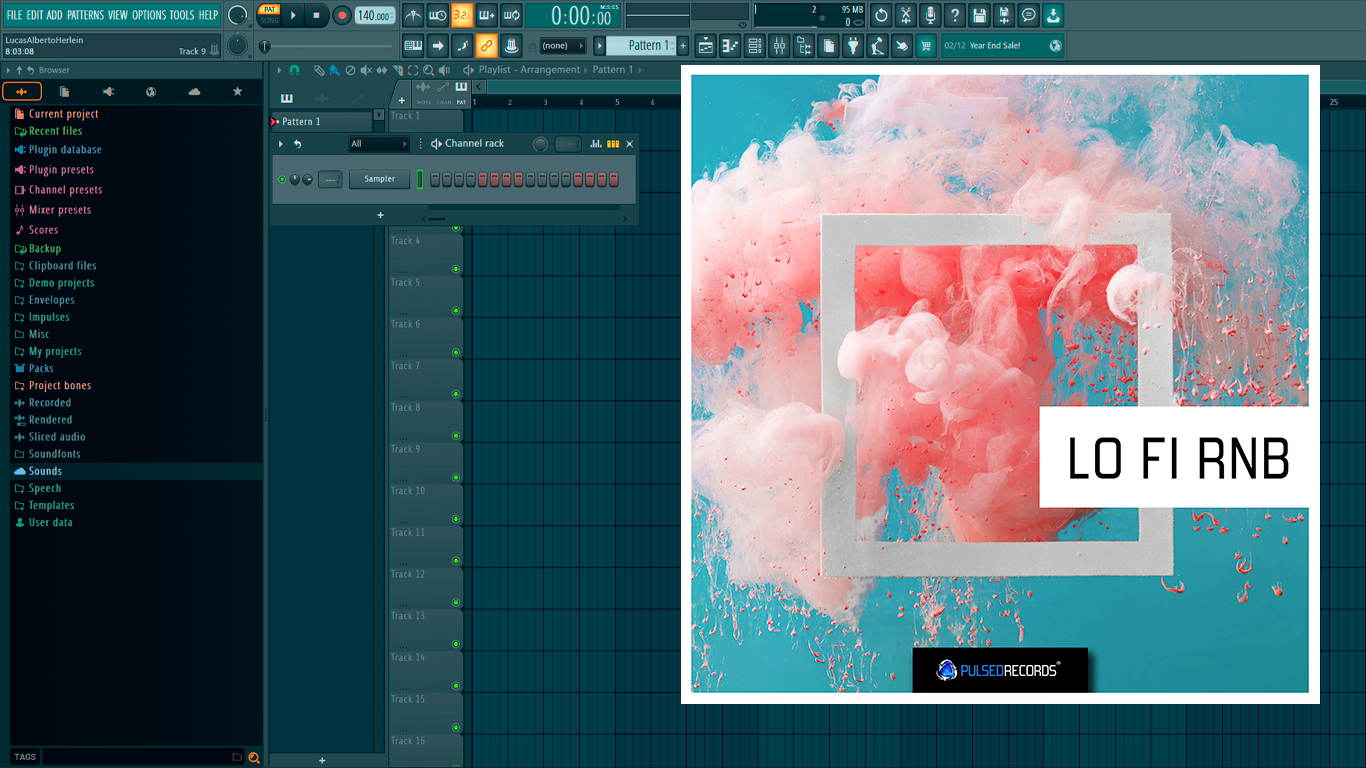Save project with floppy disk icon
The height and width of the screenshot is (768, 1366).
pyautogui.click(x=979, y=15)
